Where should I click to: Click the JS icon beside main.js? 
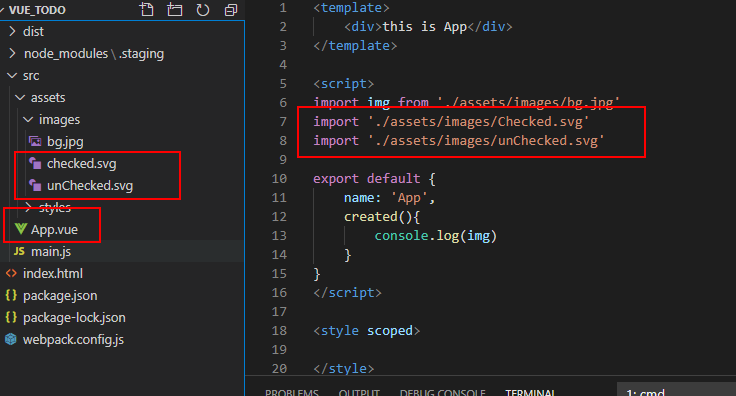(19, 251)
